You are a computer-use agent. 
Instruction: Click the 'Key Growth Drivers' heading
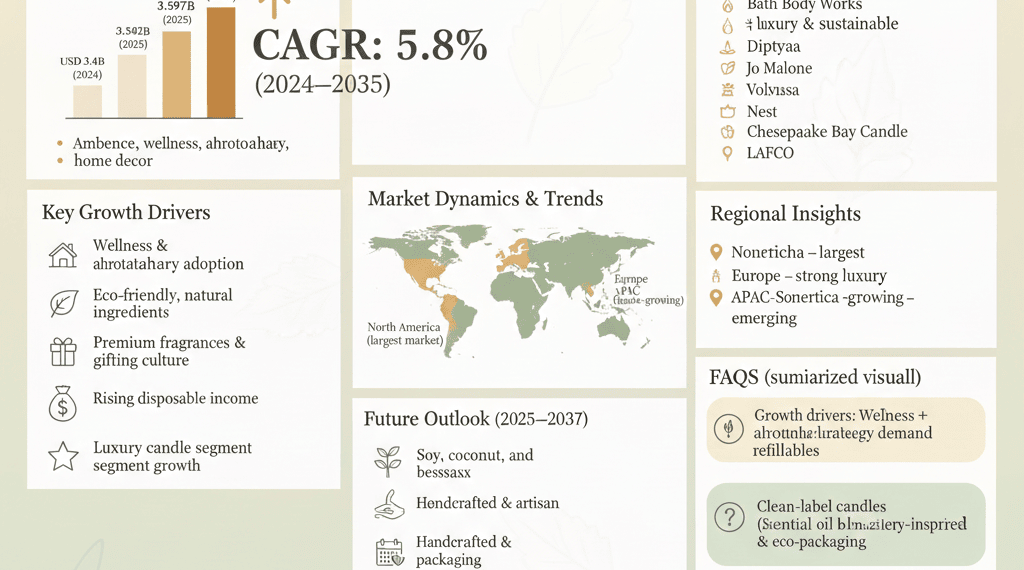click(126, 212)
